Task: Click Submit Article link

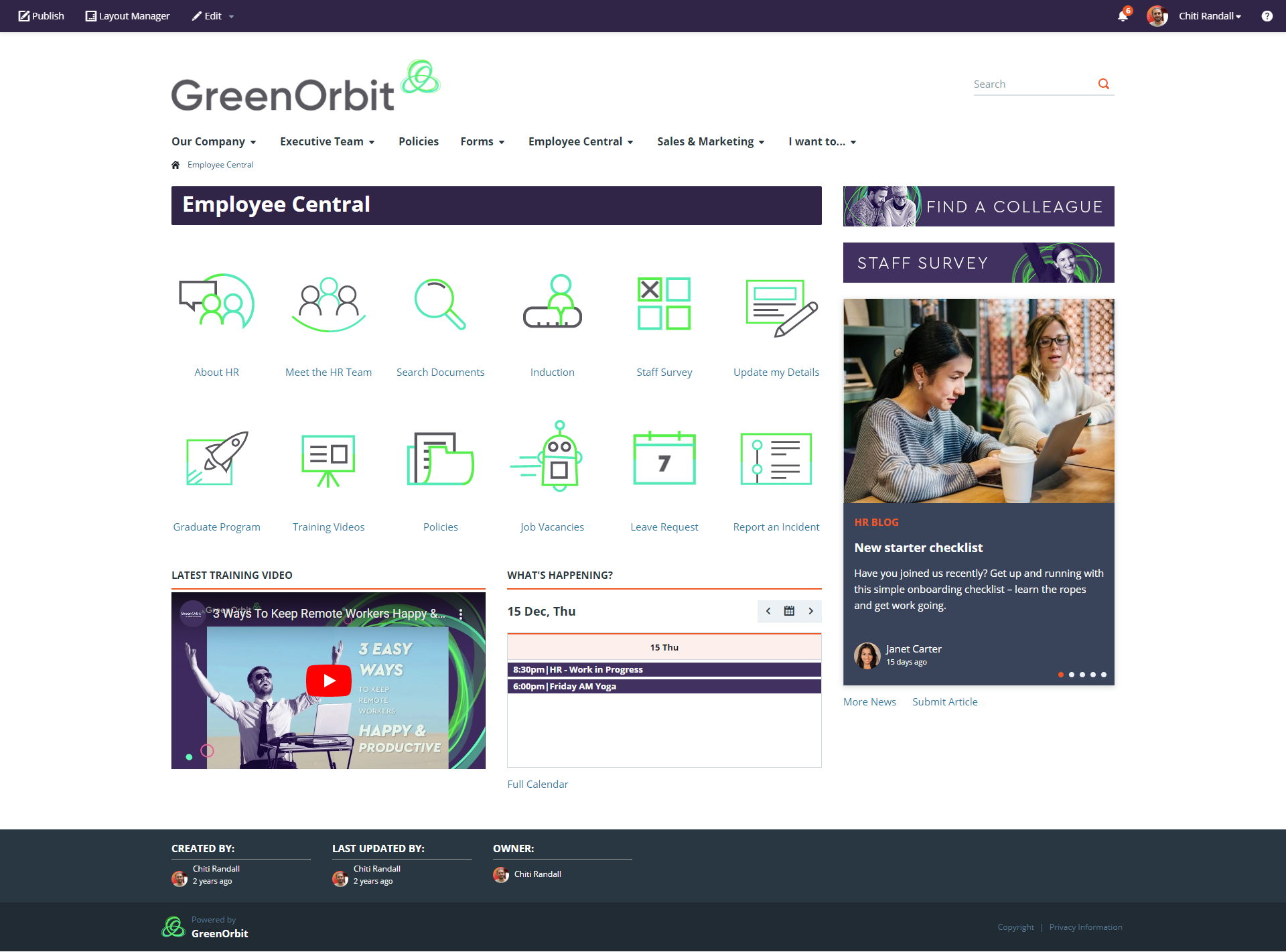Action: point(944,701)
